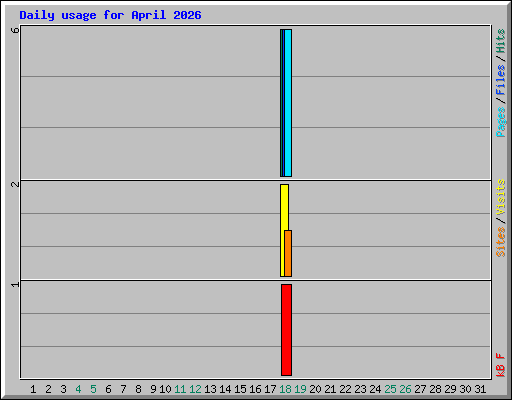Click day number 11 on the axis
The width and height of the screenshot is (512, 400).
(180, 389)
